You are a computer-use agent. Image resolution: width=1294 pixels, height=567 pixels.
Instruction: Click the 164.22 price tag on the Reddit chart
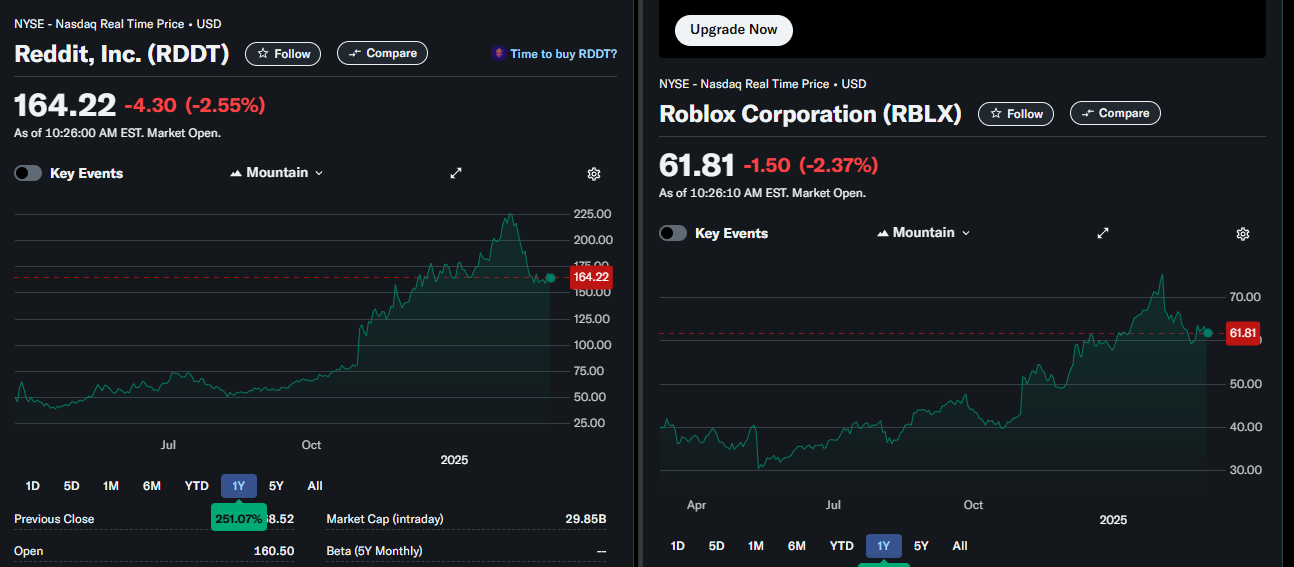pyautogui.click(x=590, y=277)
